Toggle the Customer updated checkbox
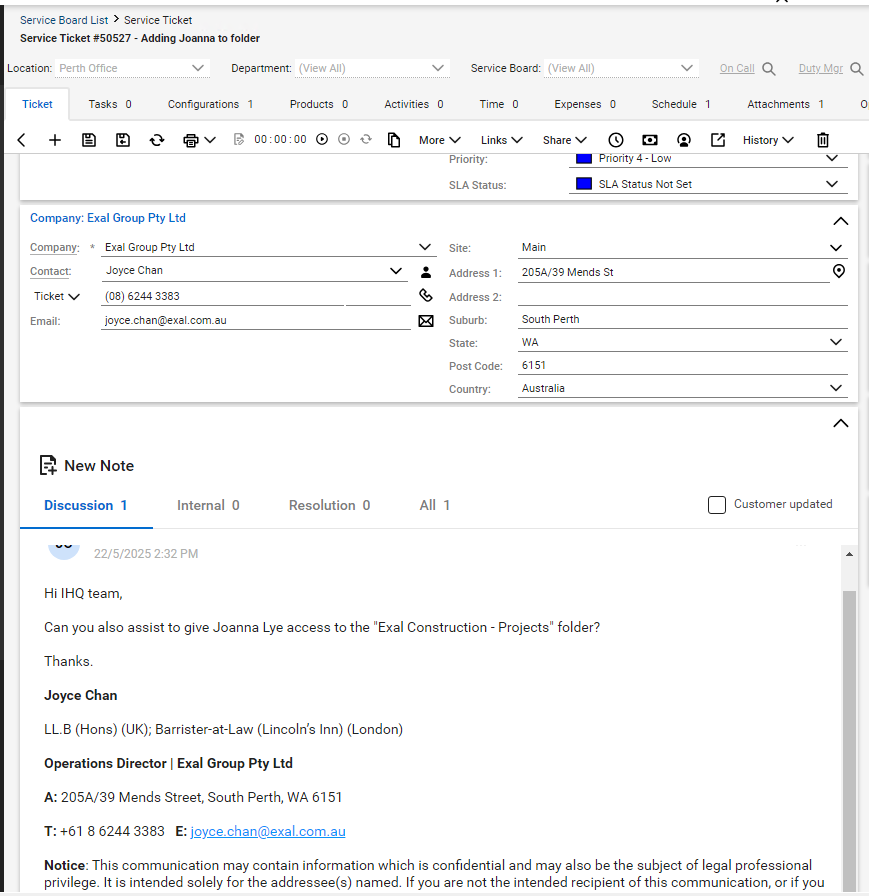The width and height of the screenshot is (869, 896). 716,505
